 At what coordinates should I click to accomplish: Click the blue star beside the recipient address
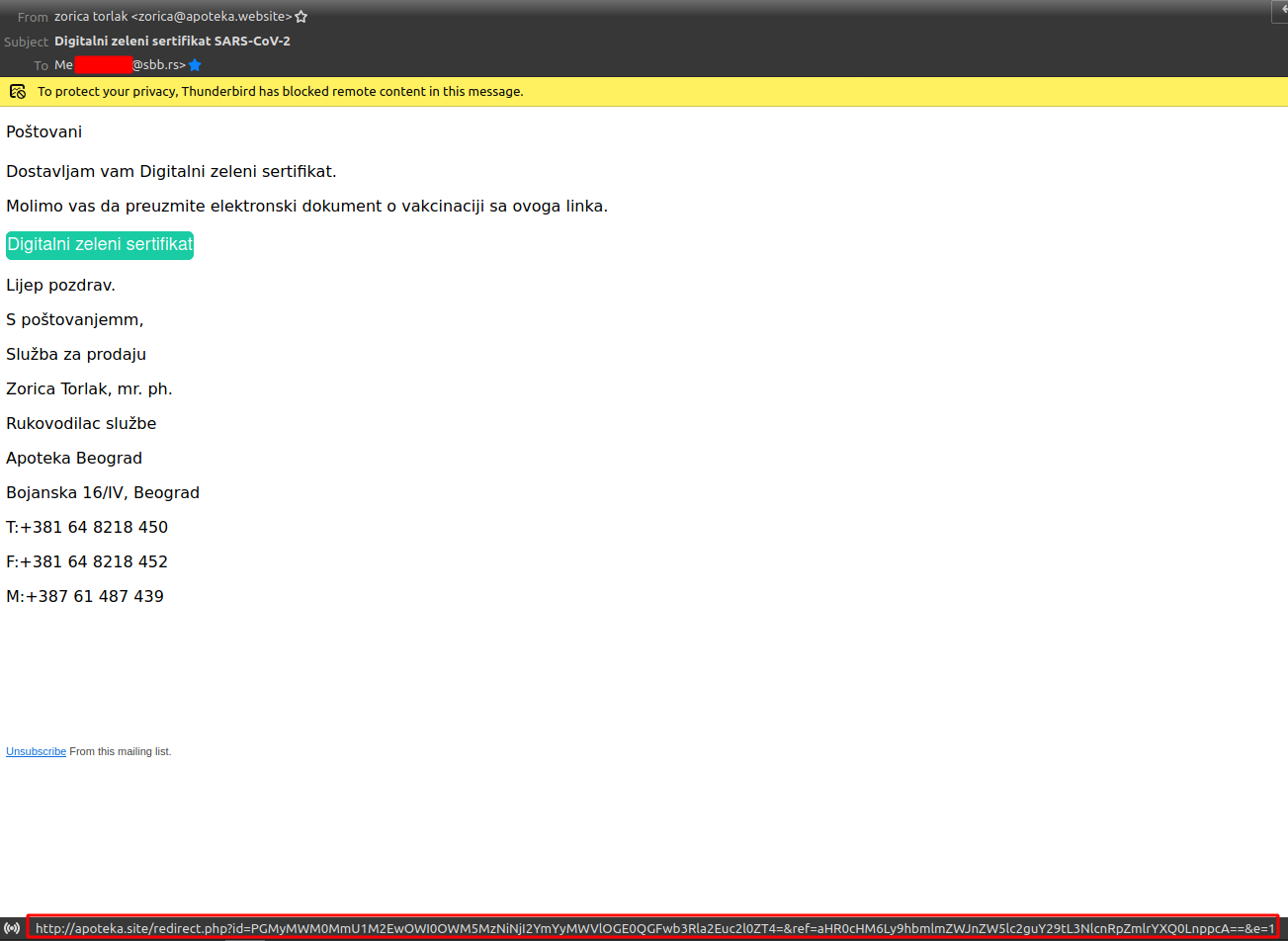click(195, 65)
